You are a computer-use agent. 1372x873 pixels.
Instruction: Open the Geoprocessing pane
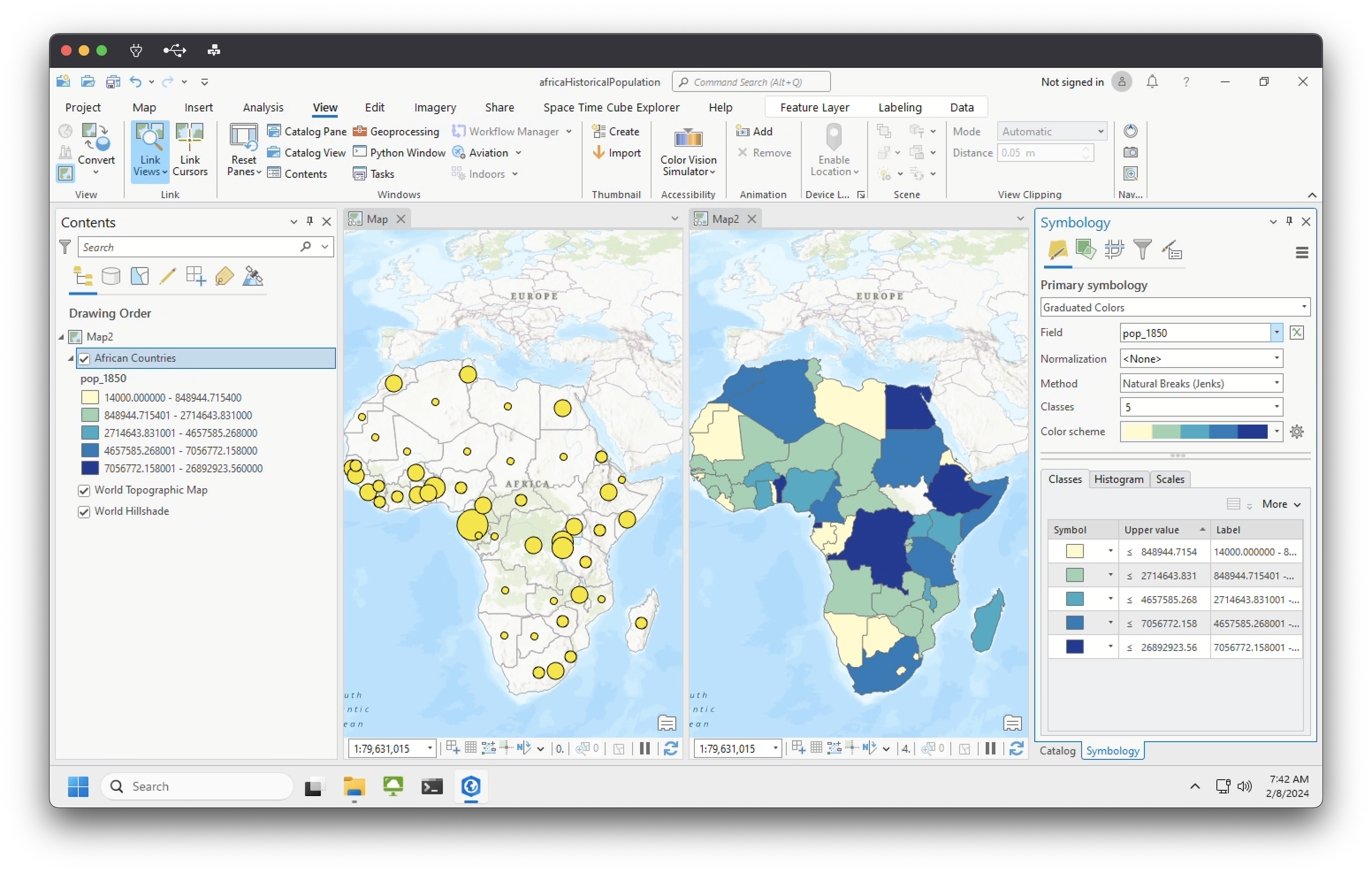click(396, 132)
